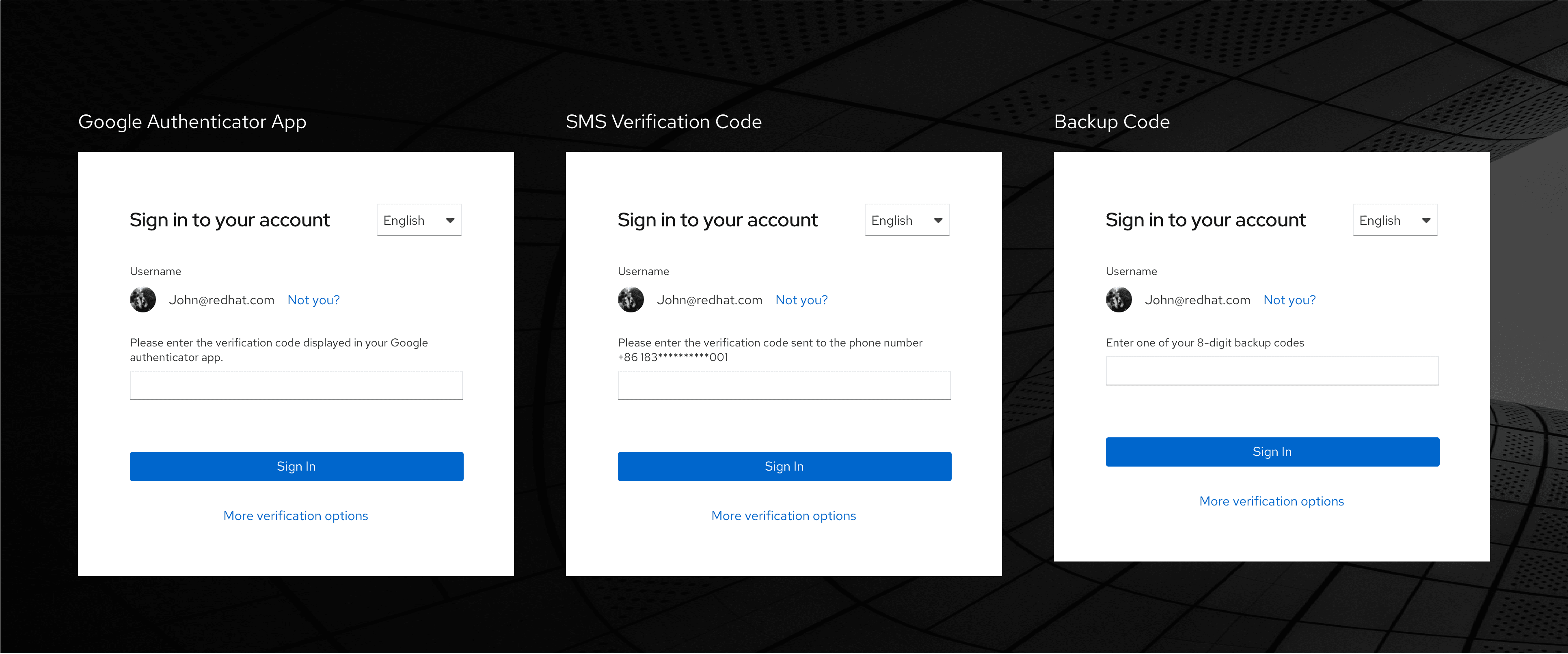
Task: Click "Not you?" link in Backup Code panel
Action: point(1289,300)
